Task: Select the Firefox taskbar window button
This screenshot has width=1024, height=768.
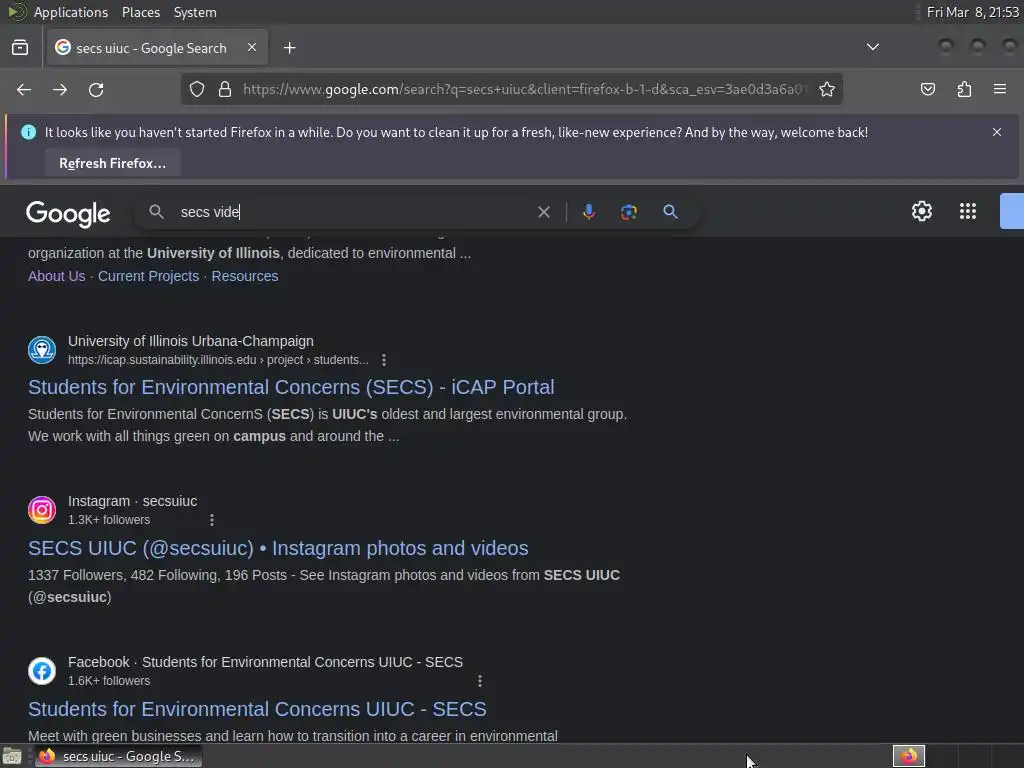Action: [x=118, y=756]
